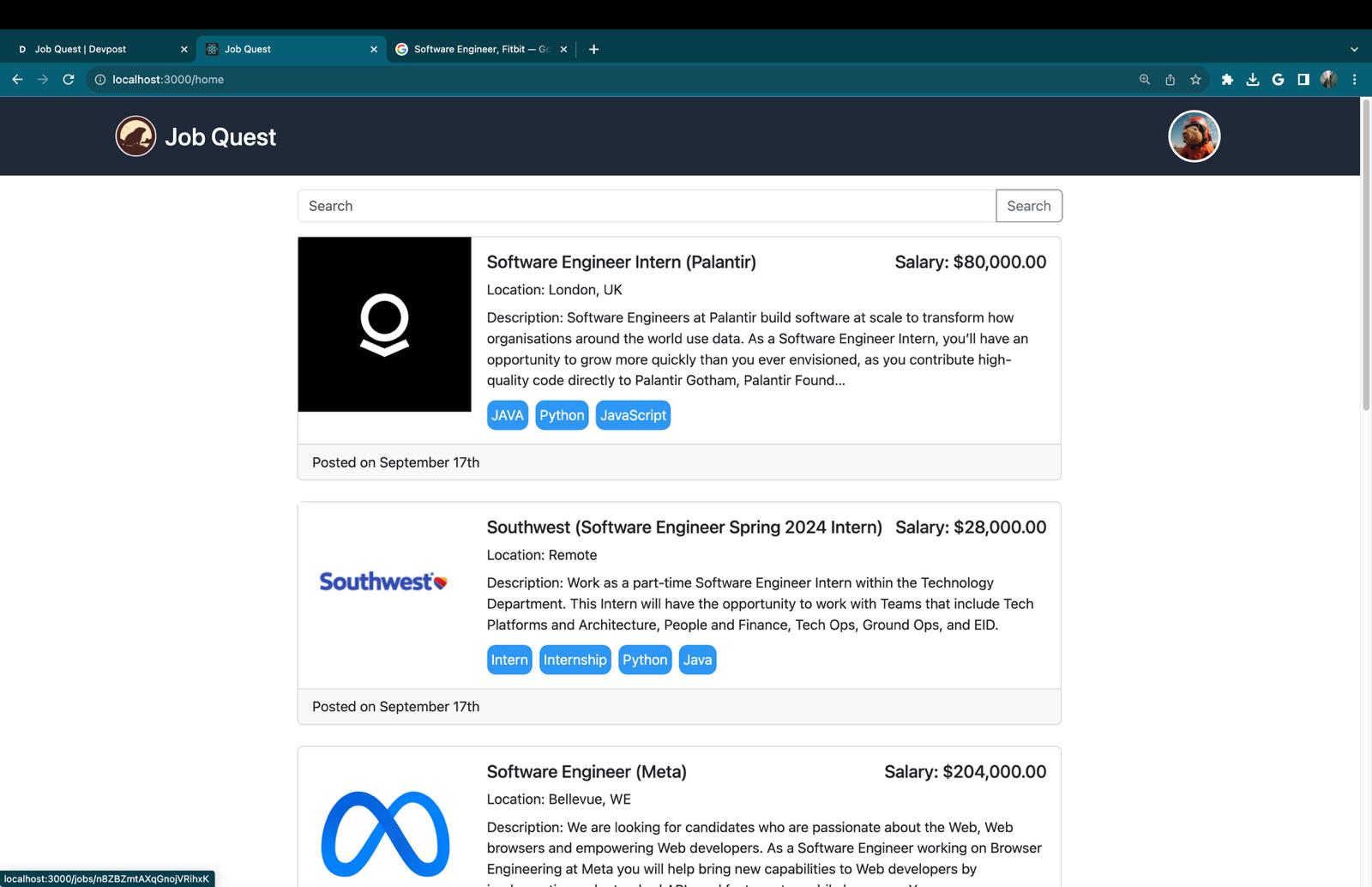1372x887 pixels.
Task: Close the Software Engineer, Fitbit tab
Action: (563, 49)
